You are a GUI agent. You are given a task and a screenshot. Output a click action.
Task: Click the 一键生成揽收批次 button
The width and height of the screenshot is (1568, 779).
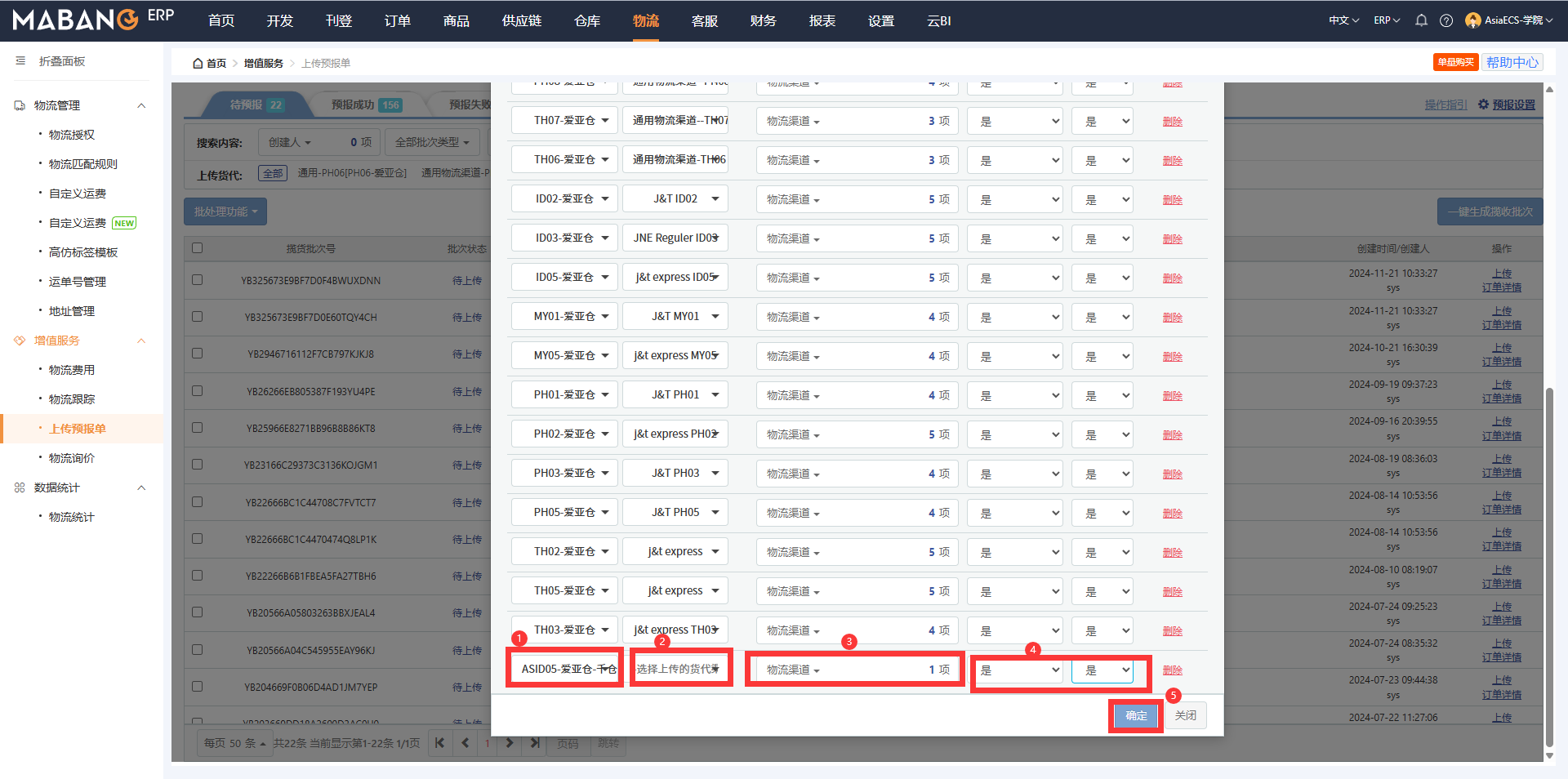click(1490, 211)
